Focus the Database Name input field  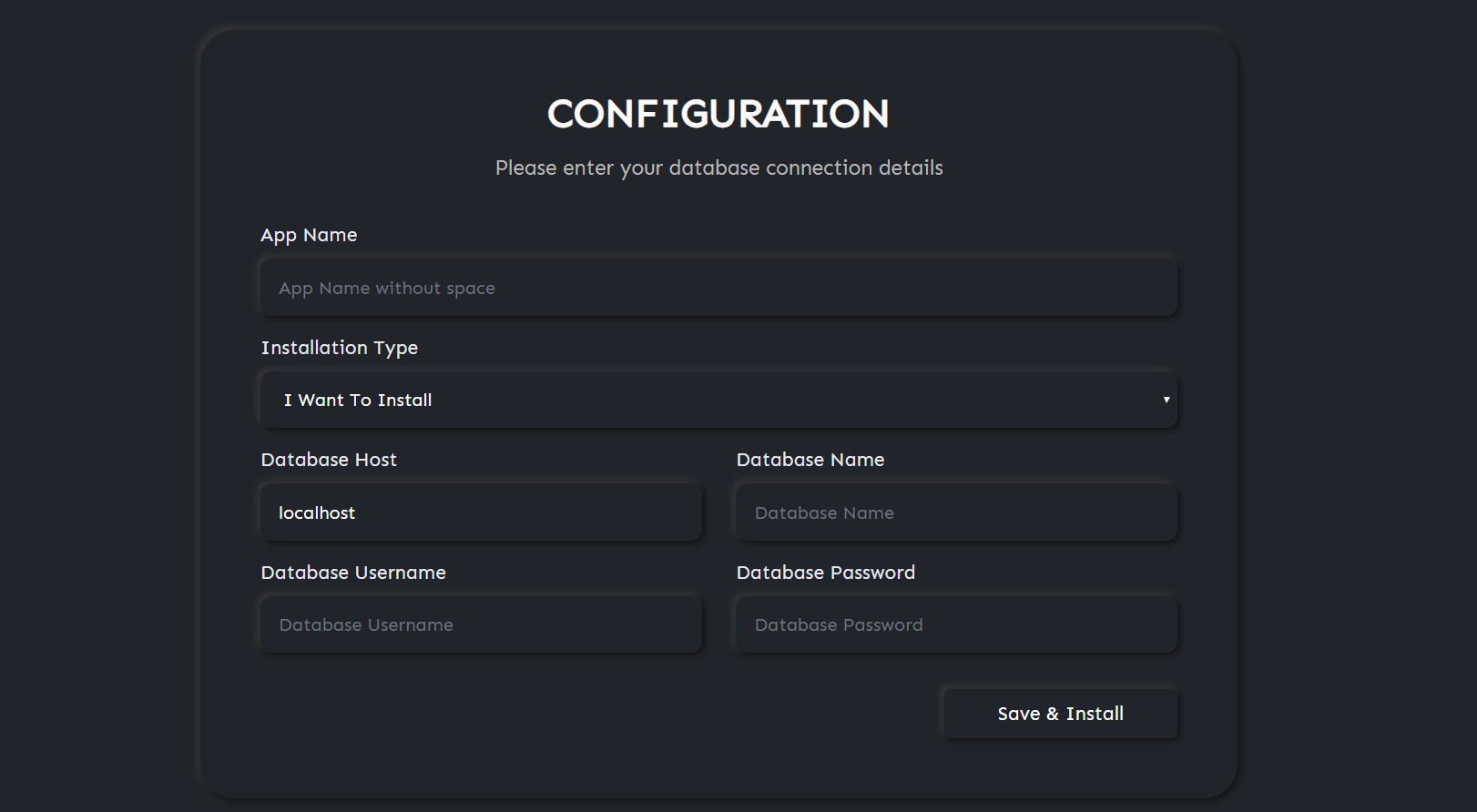[x=956, y=513]
